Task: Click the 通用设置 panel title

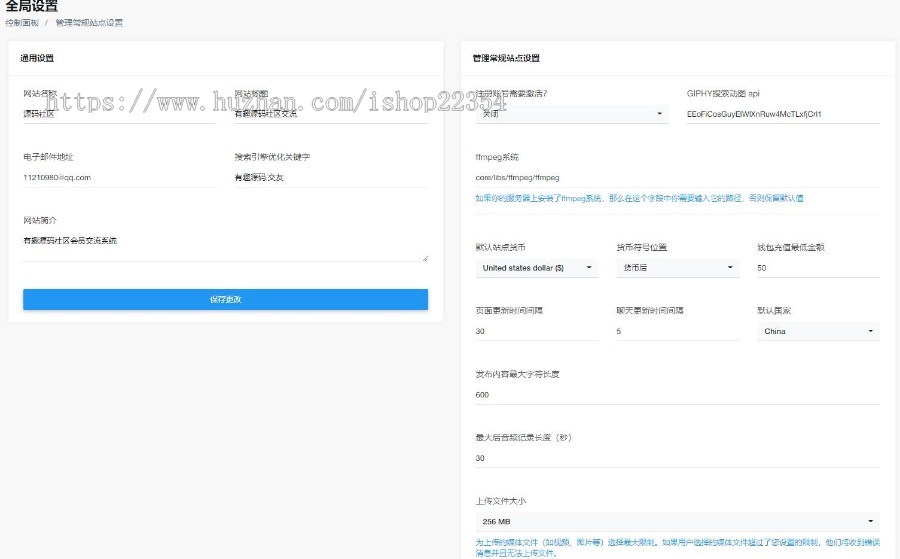Action: tap(37, 58)
